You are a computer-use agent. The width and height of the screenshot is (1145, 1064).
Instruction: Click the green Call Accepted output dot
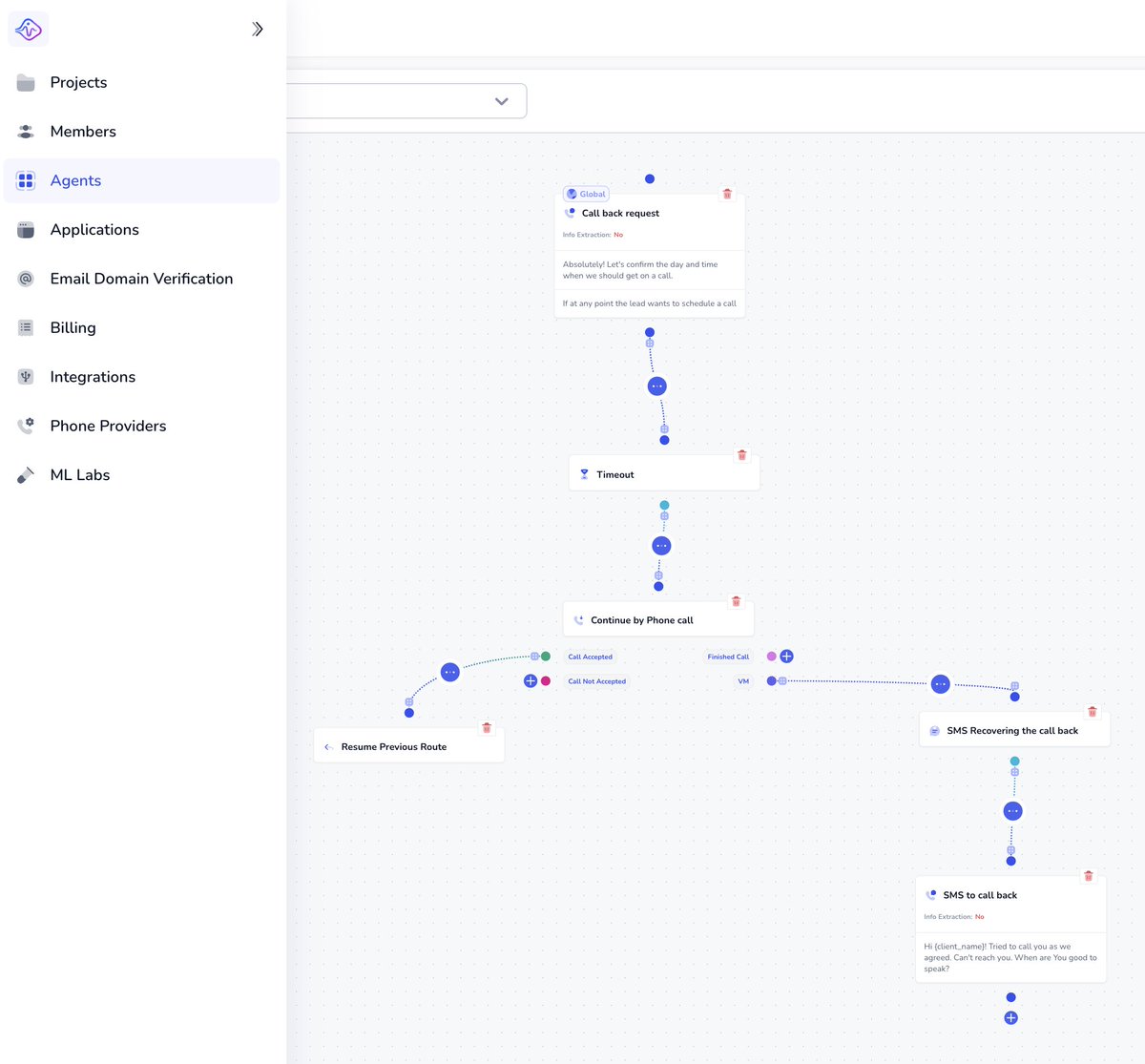tap(546, 657)
